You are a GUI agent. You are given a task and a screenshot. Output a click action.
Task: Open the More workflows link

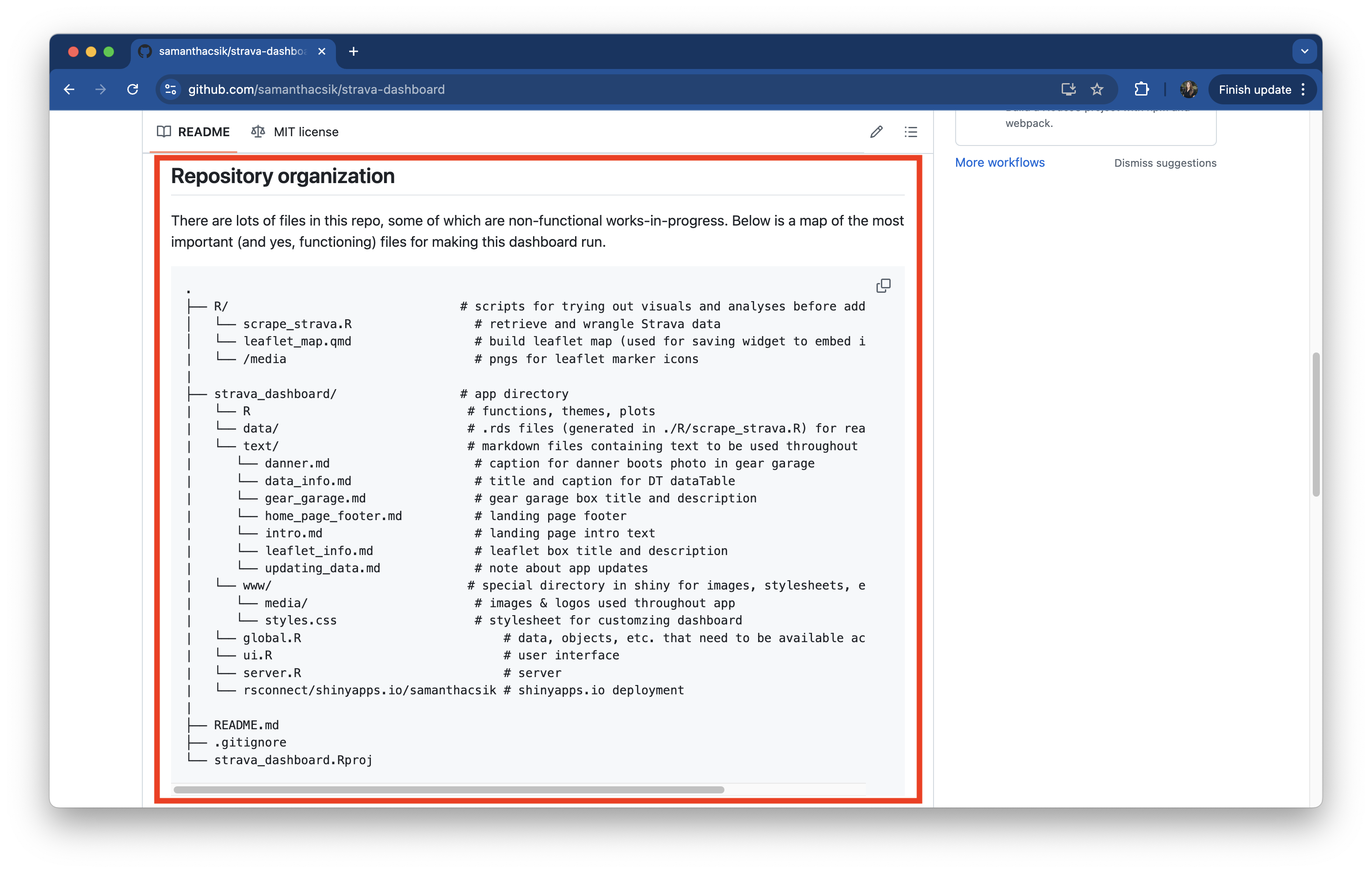pyautogui.click(x=999, y=162)
